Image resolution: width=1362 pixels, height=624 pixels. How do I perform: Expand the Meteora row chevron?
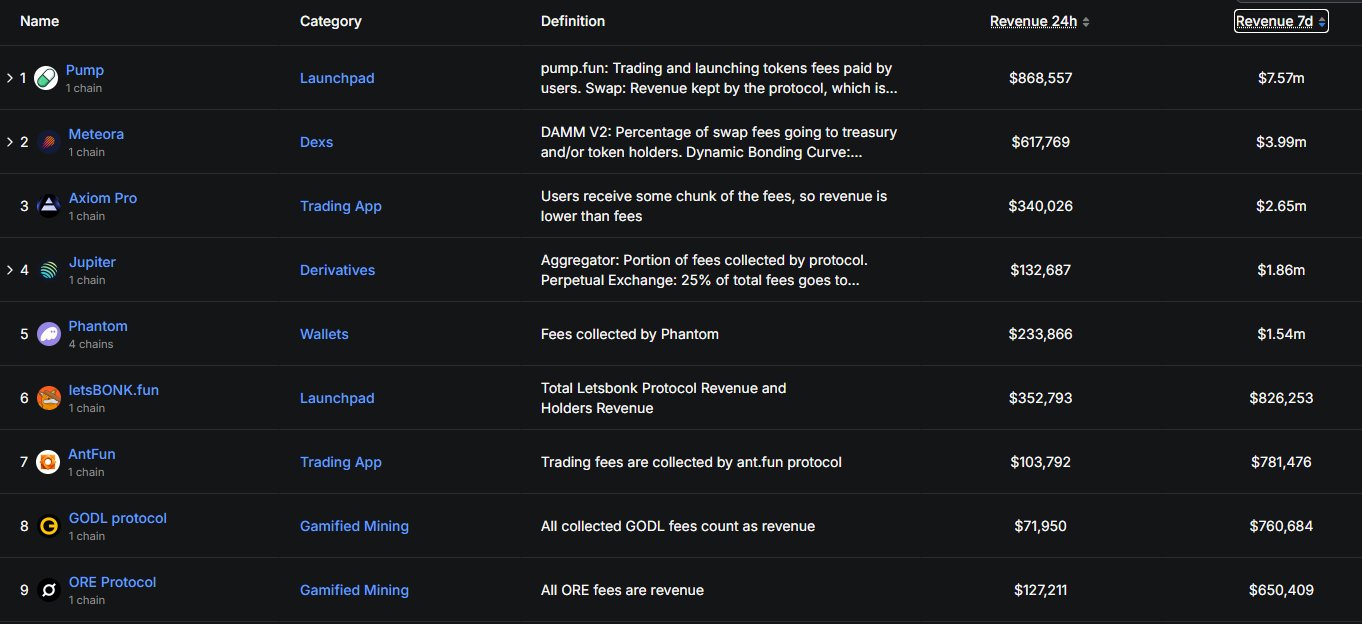(x=9, y=142)
